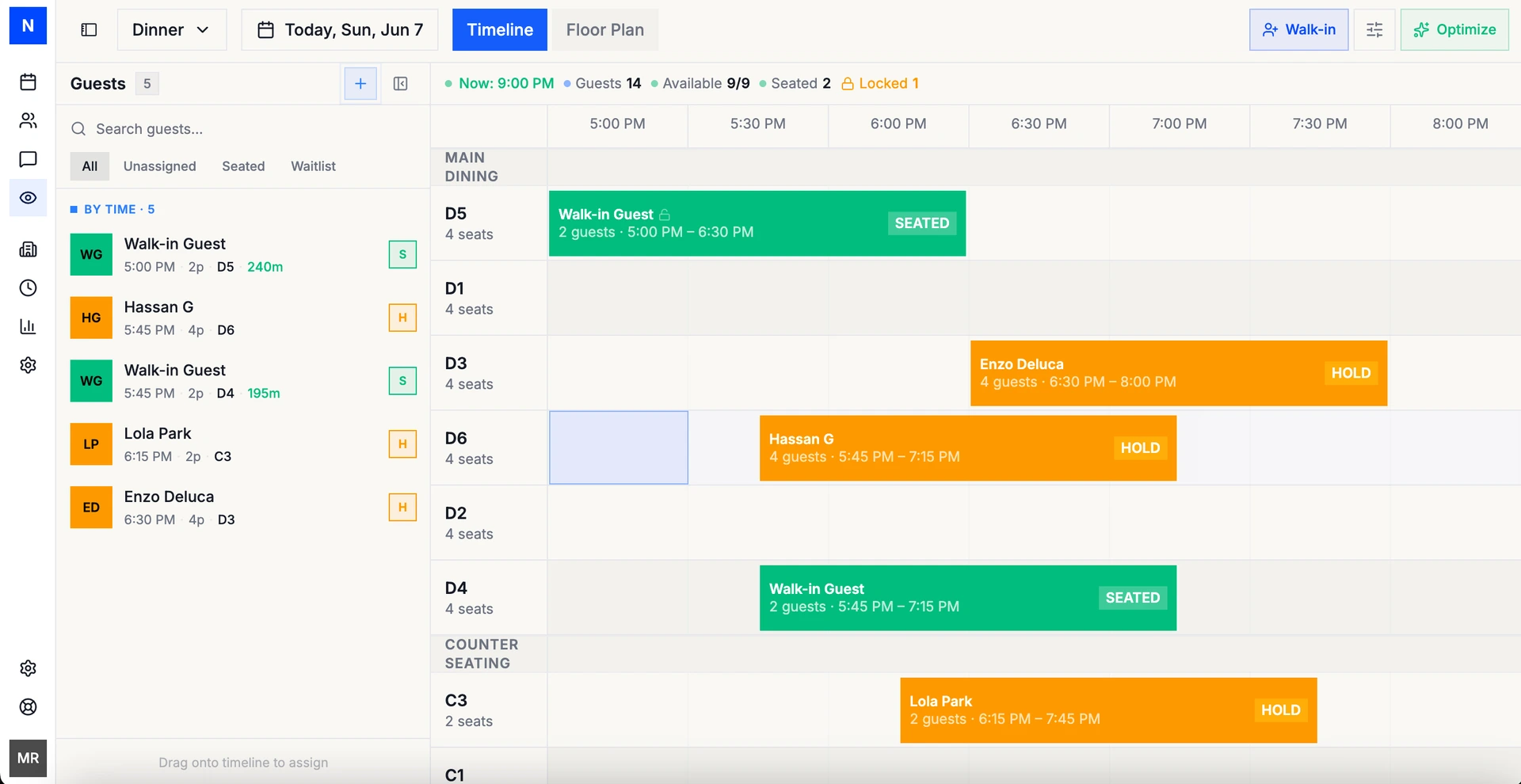Click the highlighted empty slot on D6
Image resolution: width=1521 pixels, height=784 pixels.
pos(619,447)
